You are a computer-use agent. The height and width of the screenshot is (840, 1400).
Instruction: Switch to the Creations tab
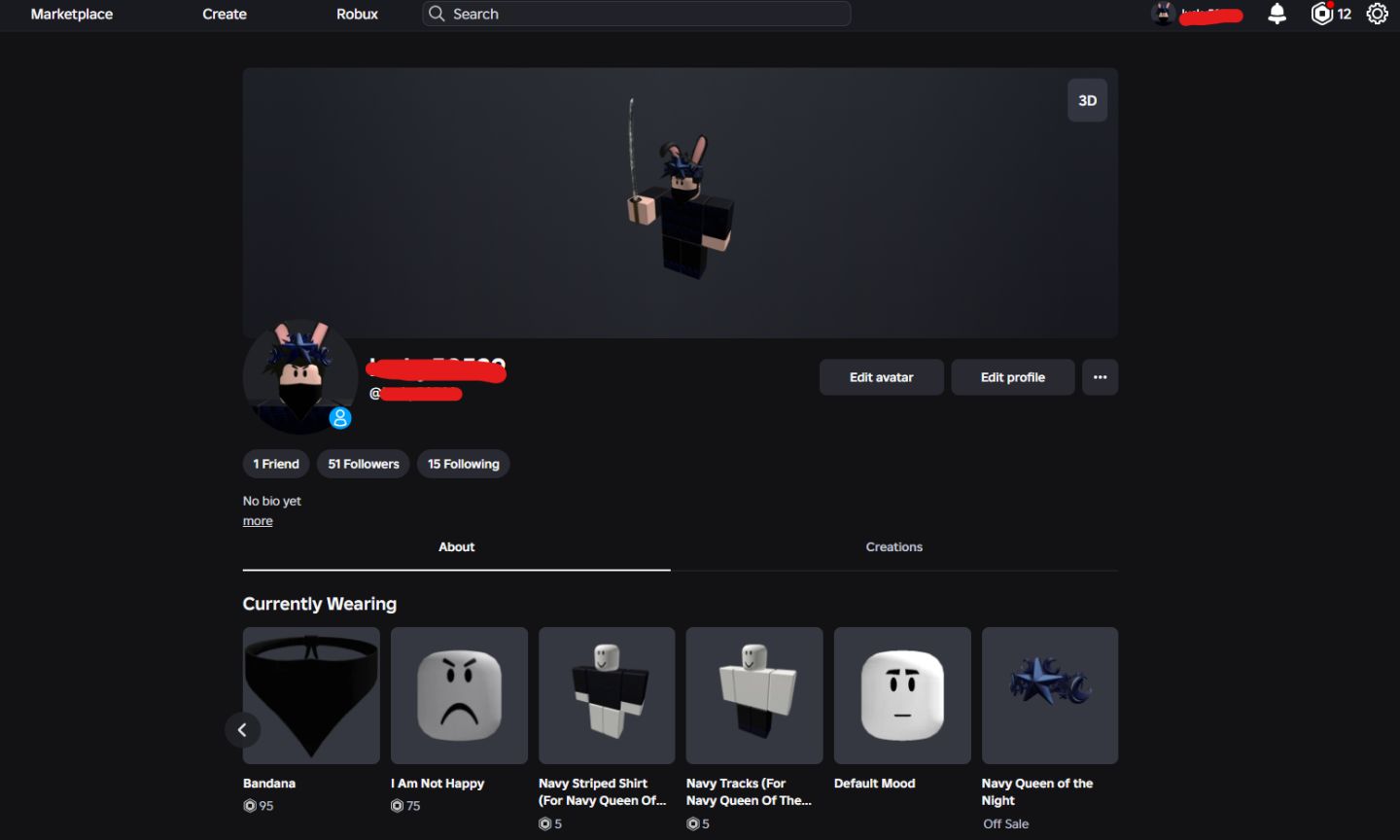tap(894, 547)
